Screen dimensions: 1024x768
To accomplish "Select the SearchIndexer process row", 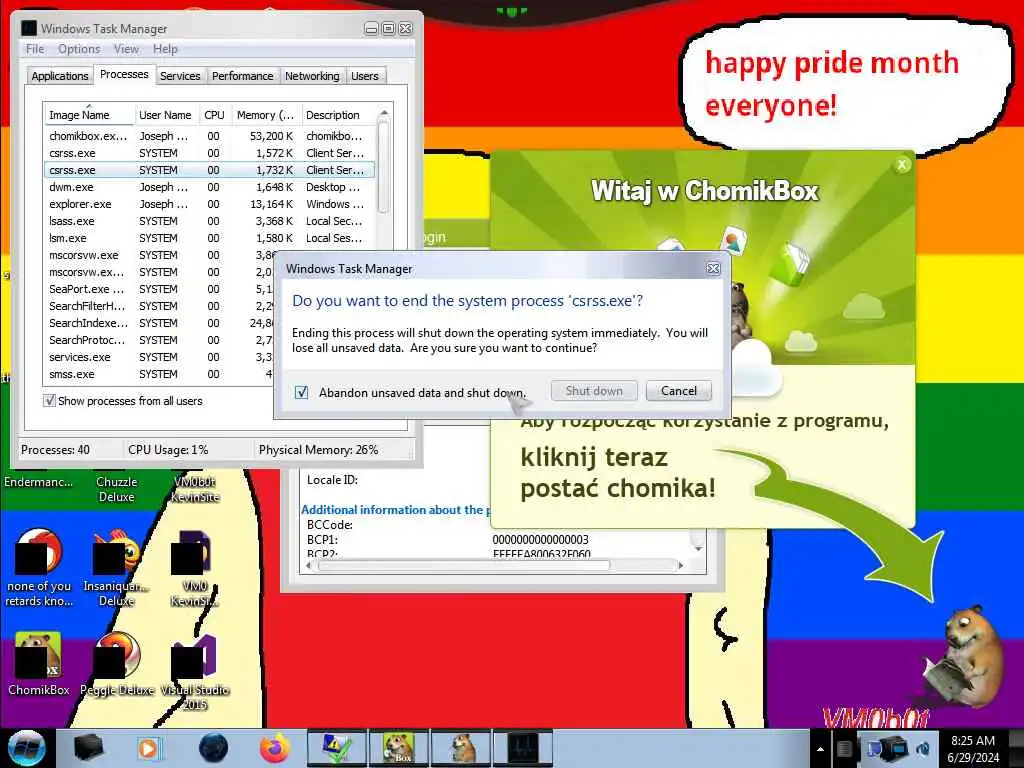I will pyautogui.click(x=159, y=323).
